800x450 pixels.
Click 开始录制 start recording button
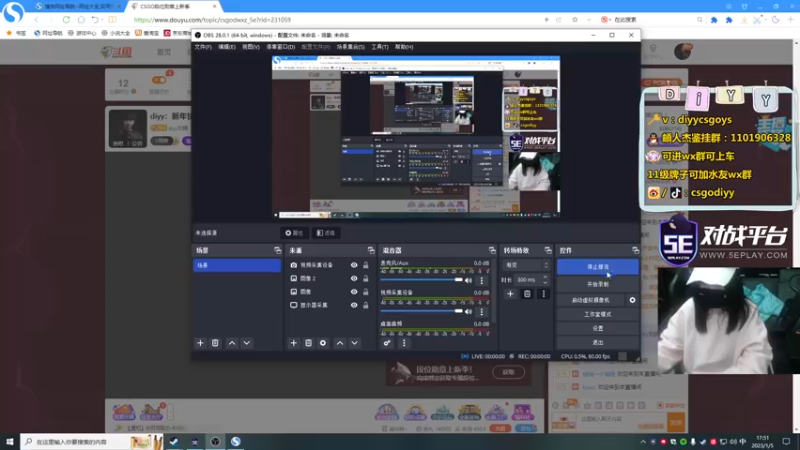597,284
